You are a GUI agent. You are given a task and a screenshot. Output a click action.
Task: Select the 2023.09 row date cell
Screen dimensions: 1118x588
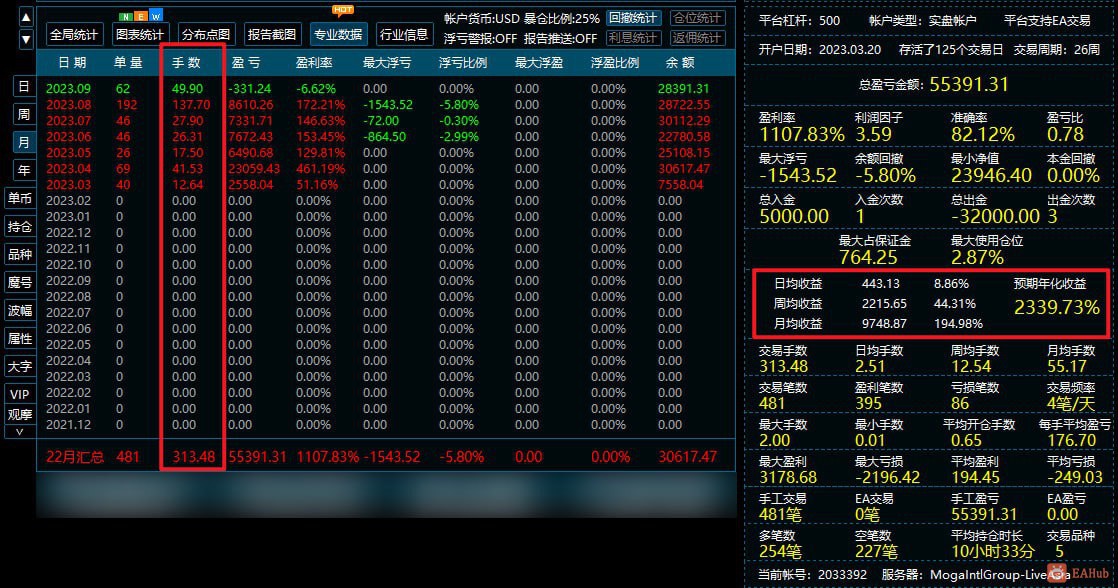coord(68,89)
